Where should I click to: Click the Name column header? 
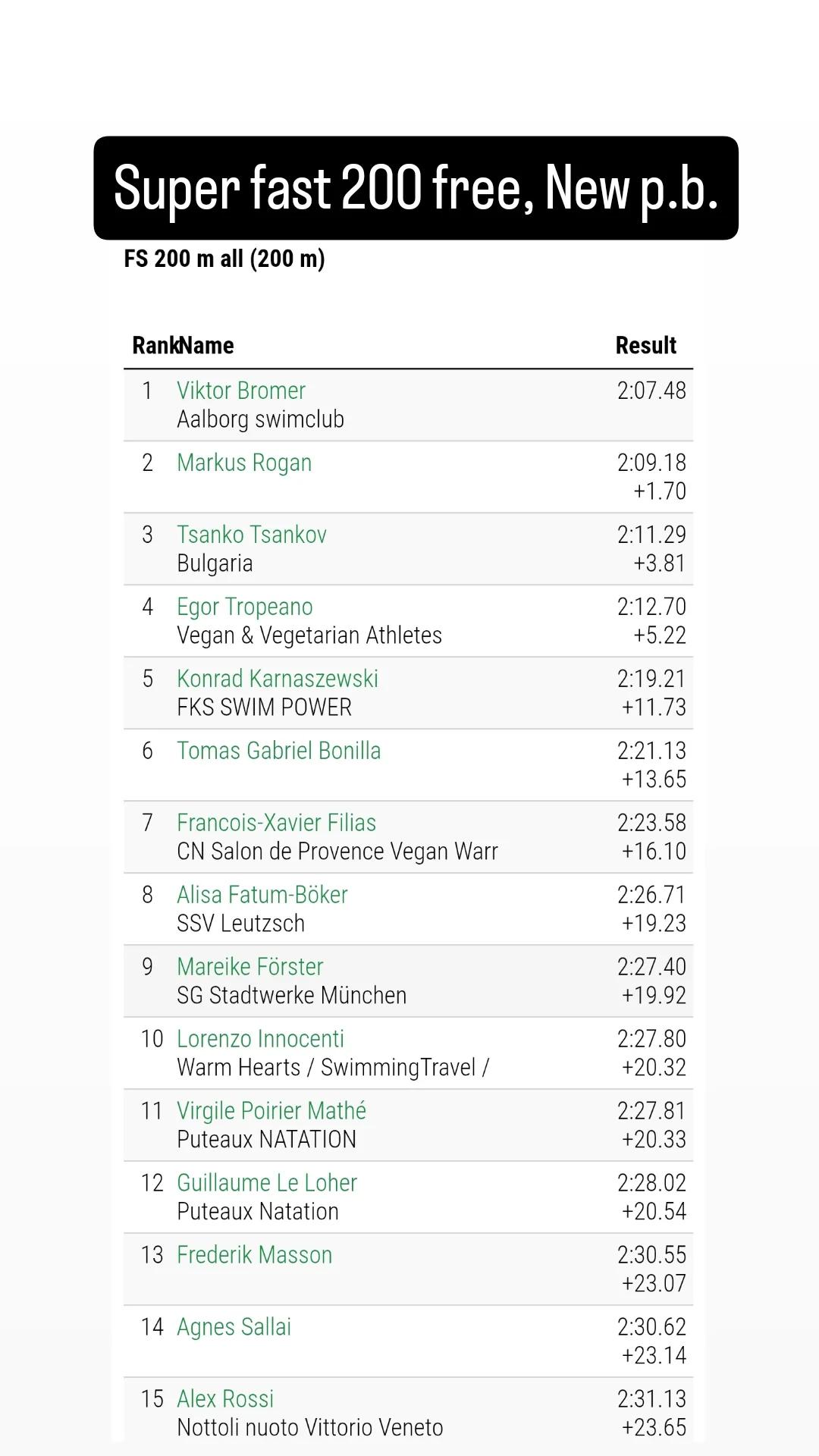coord(208,346)
